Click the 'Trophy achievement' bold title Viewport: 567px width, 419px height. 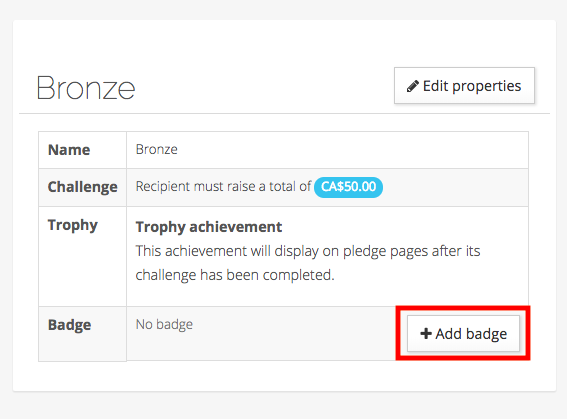(x=209, y=227)
